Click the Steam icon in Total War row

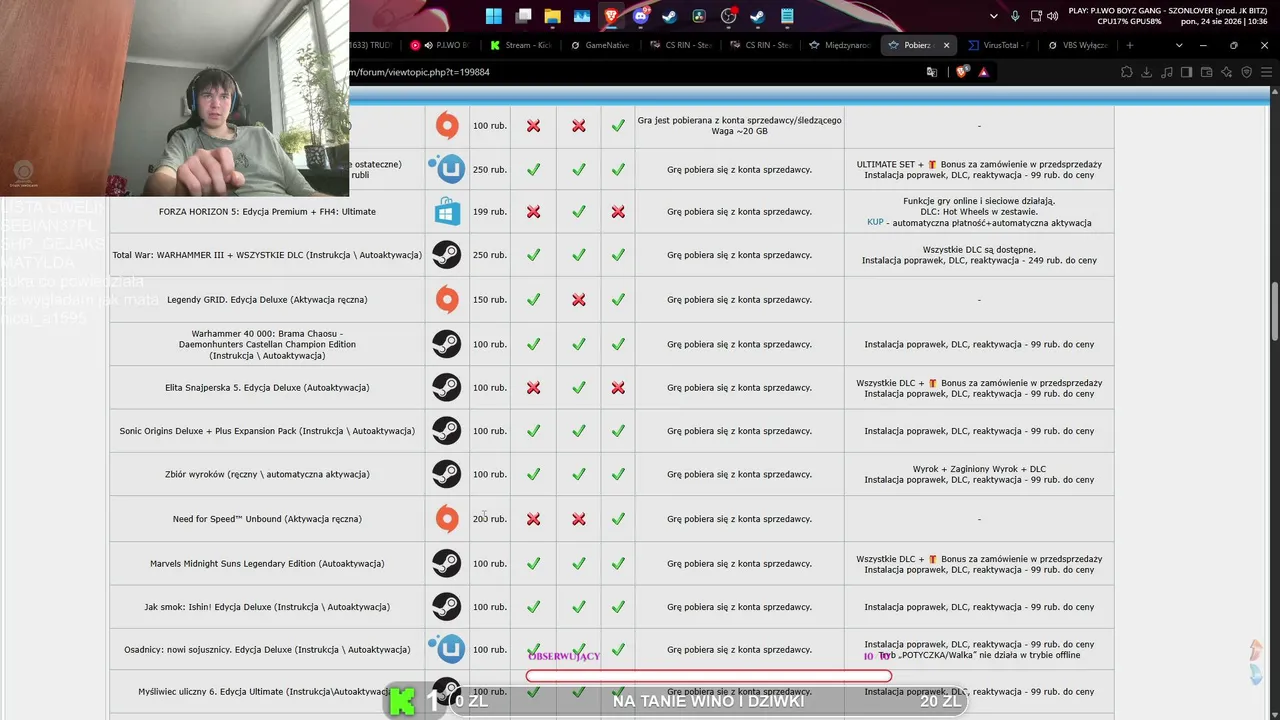447,255
